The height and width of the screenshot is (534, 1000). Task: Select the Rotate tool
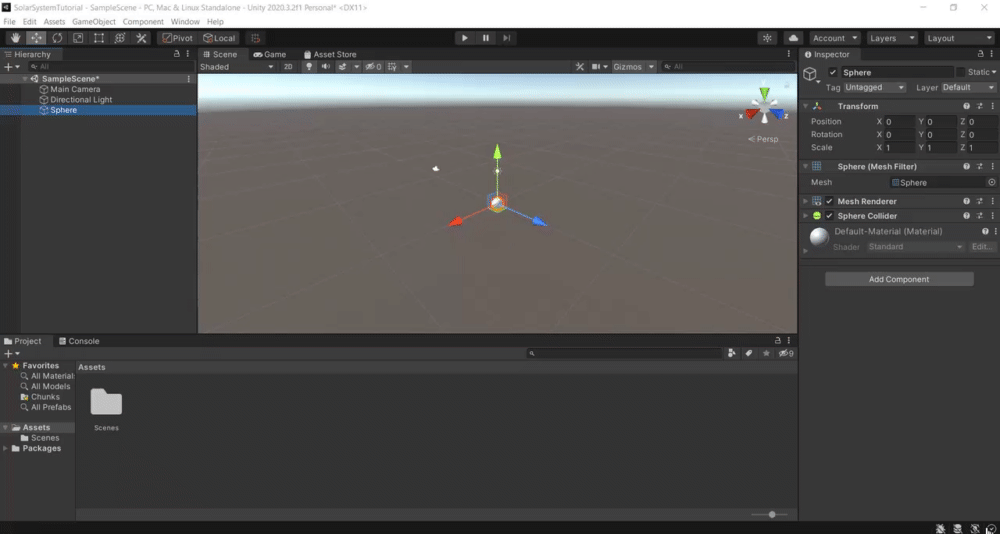(x=57, y=38)
